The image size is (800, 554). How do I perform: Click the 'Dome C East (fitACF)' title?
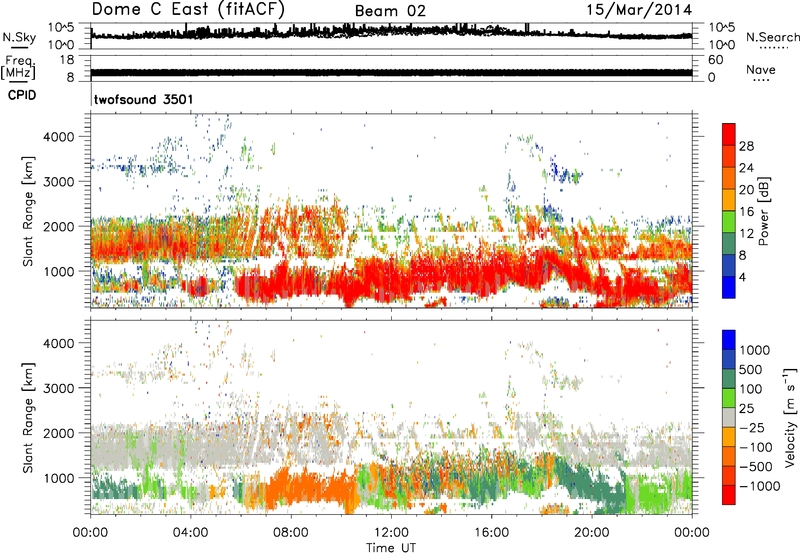(188, 10)
